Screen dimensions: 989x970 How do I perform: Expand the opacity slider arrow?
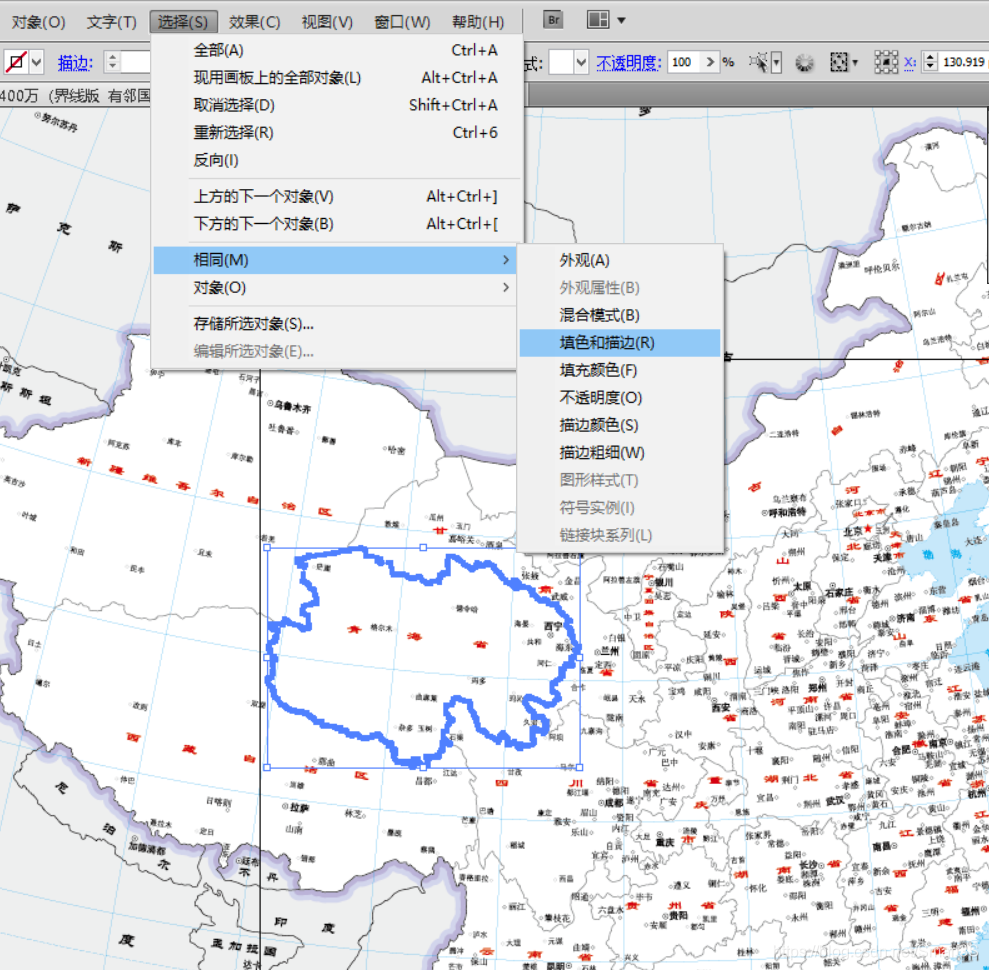pyautogui.click(x=711, y=62)
